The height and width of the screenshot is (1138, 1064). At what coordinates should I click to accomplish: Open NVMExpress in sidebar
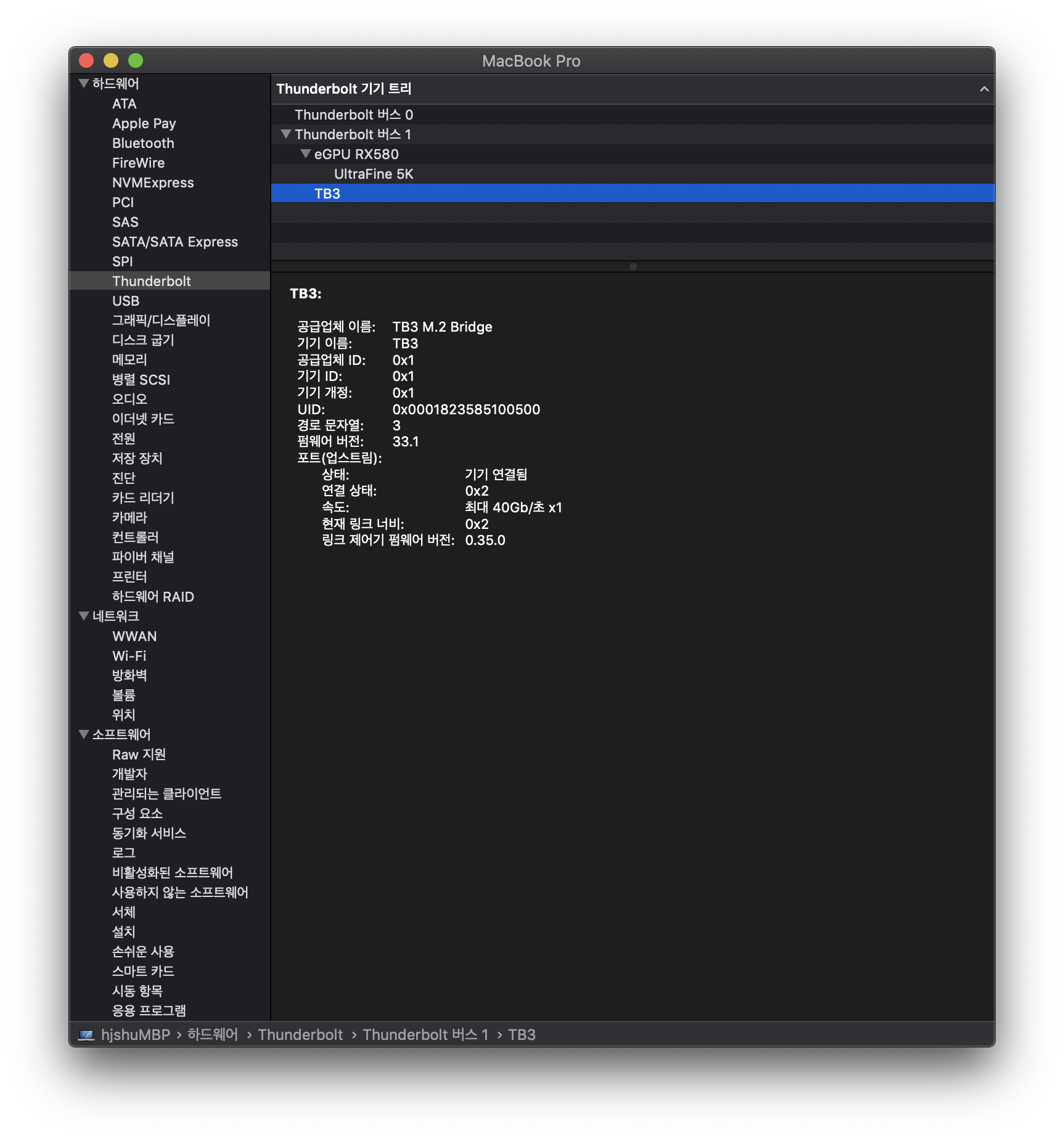click(153, 182)
